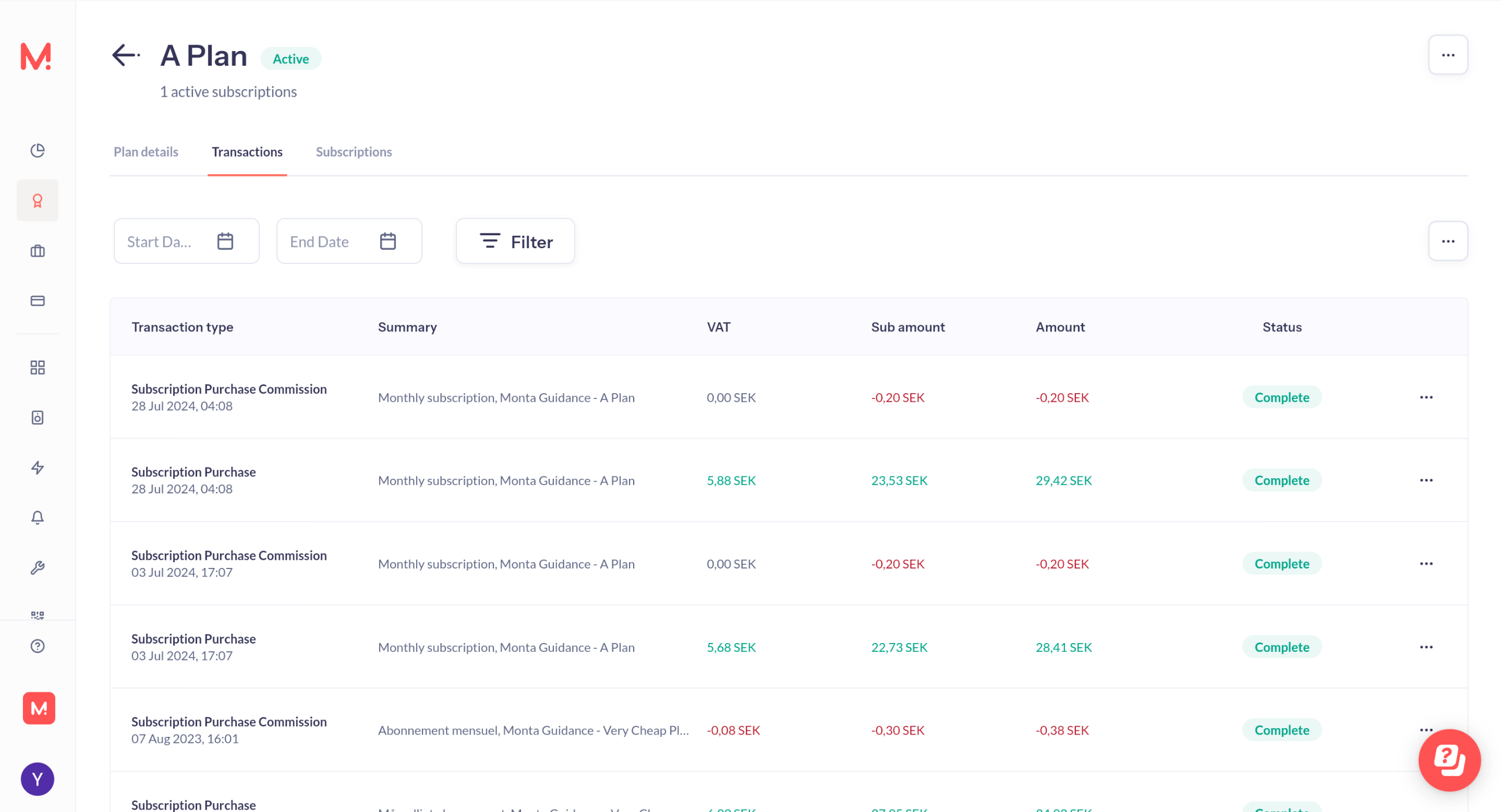Open the QR code sidebar icon
The image size is (1502, 812).
coord(38,614)
